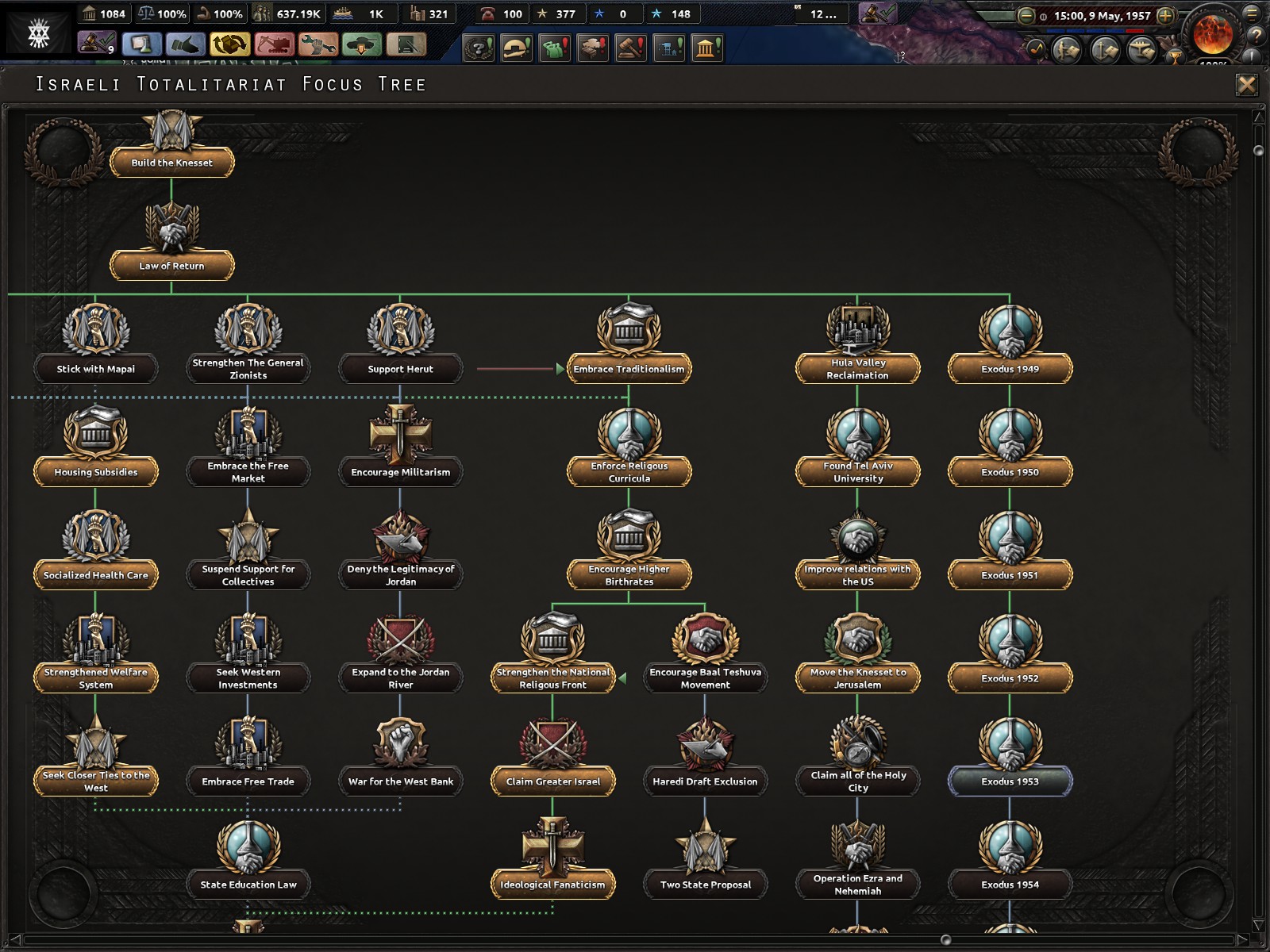The width and height of the screenshot is (1270, 952).
Task: Close the Focus Tree window
Action: 1246,85
